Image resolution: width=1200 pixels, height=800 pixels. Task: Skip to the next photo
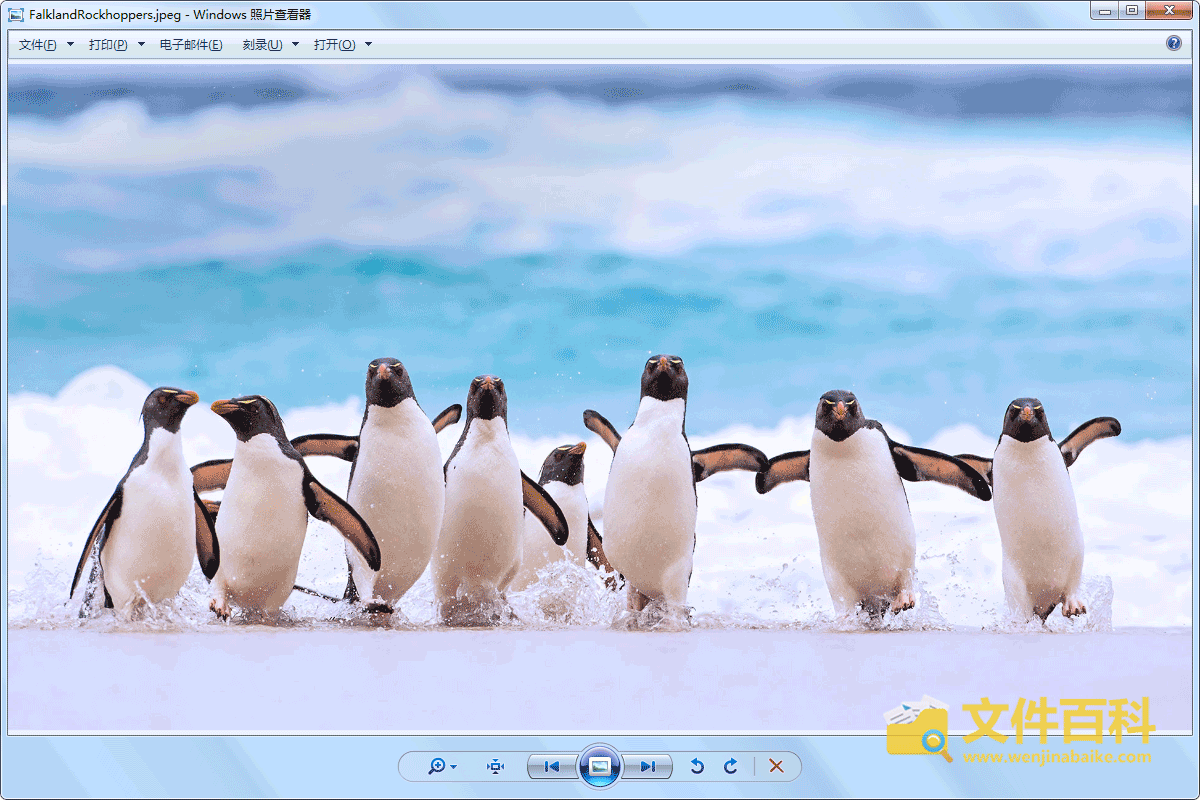[x=648, y=766]
